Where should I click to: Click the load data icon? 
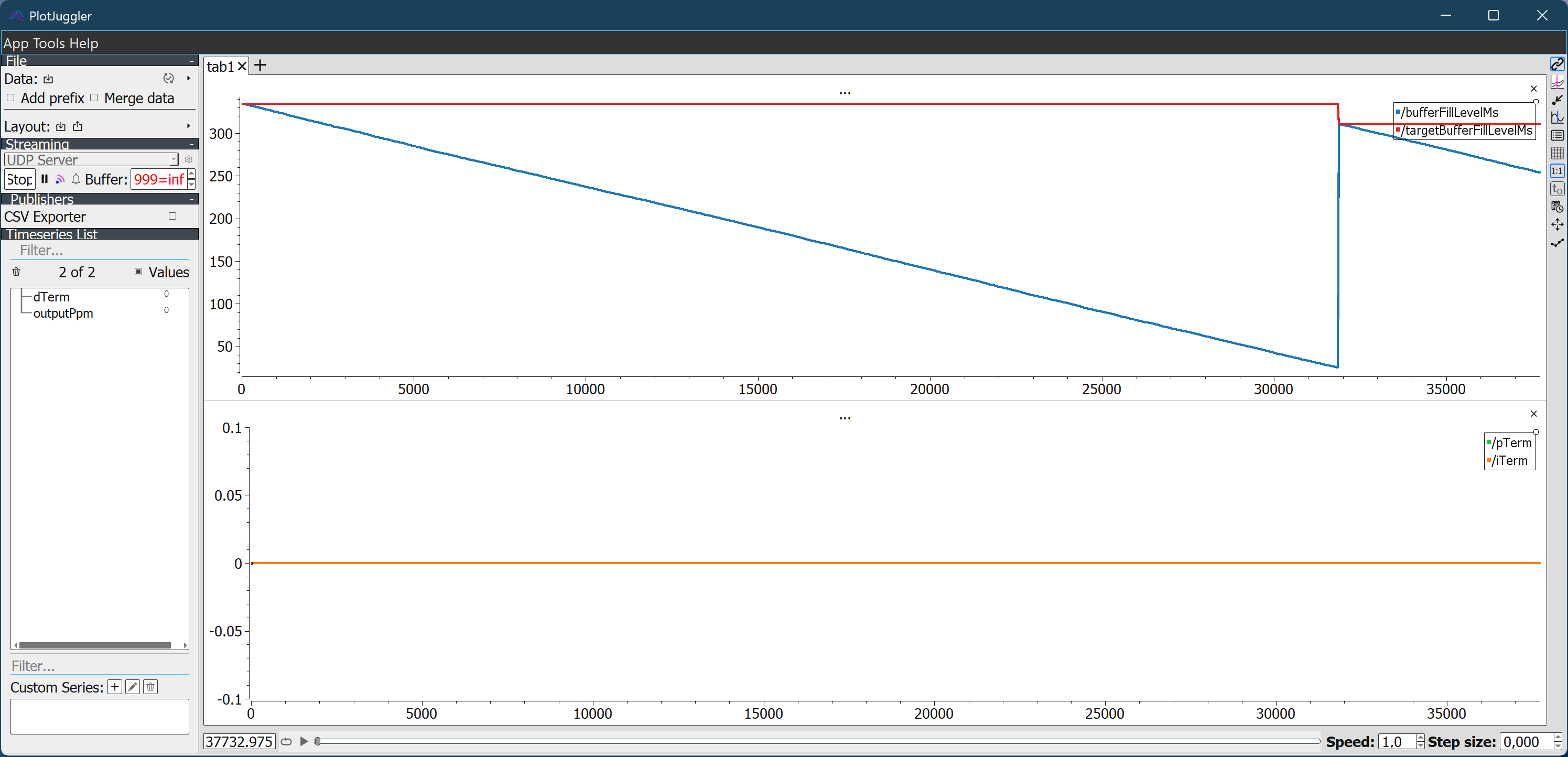[48, 79]
